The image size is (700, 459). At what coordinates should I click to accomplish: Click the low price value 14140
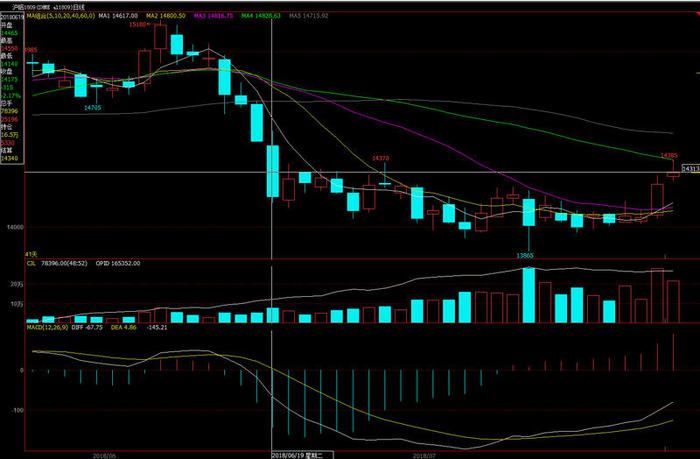(x=9, y=64)
